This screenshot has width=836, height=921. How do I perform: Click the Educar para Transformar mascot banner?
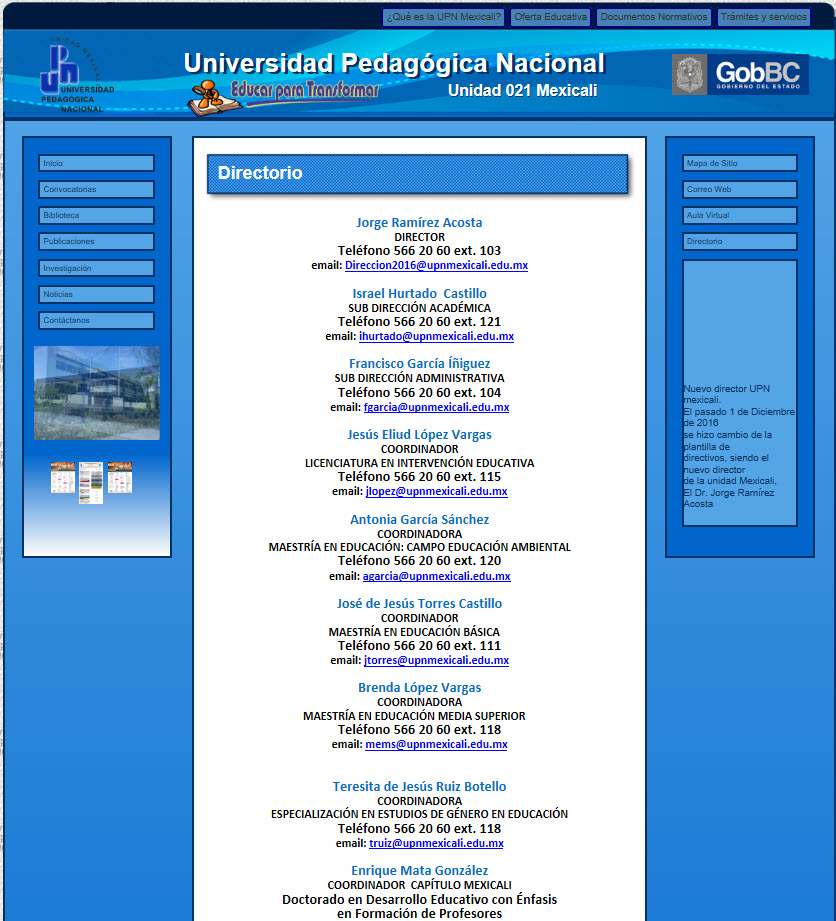[284, 96]
